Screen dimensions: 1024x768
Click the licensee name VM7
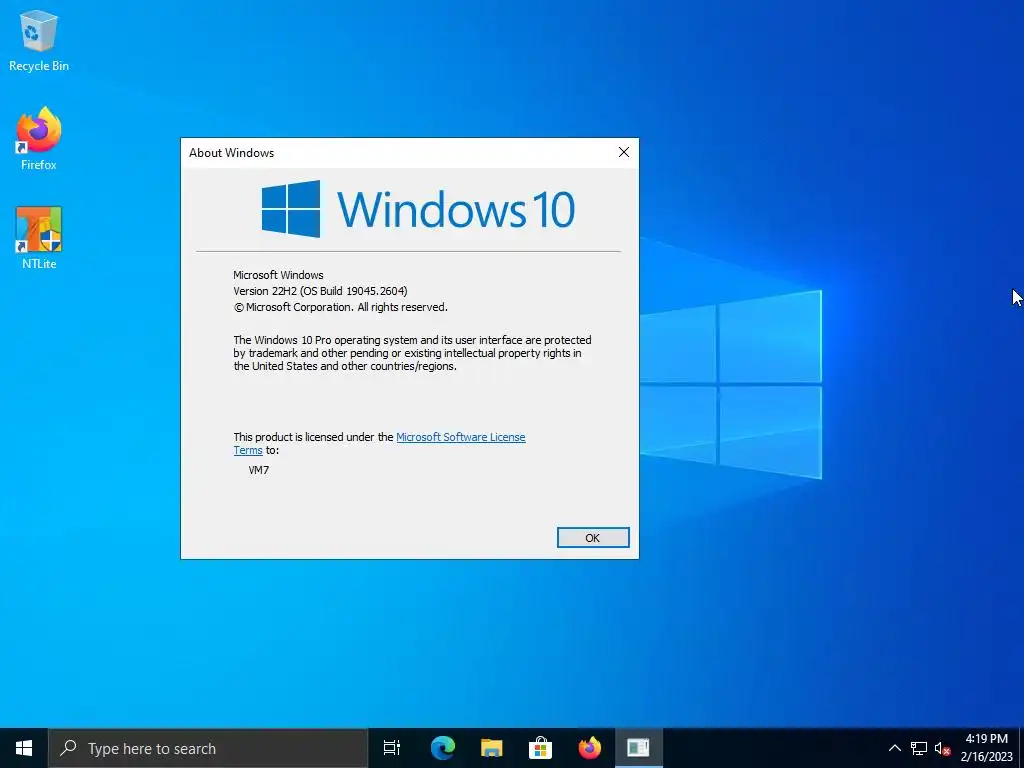[259, 470]
